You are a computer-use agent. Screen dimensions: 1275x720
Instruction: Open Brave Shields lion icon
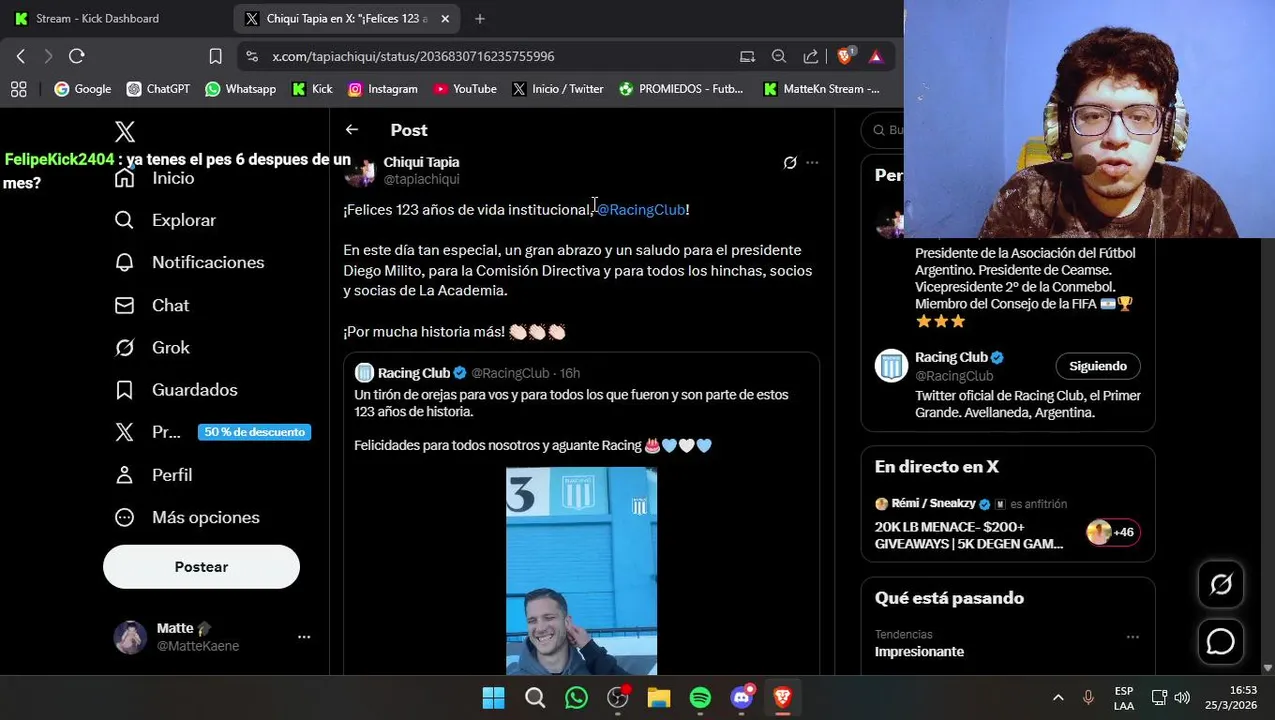(845, 57)
